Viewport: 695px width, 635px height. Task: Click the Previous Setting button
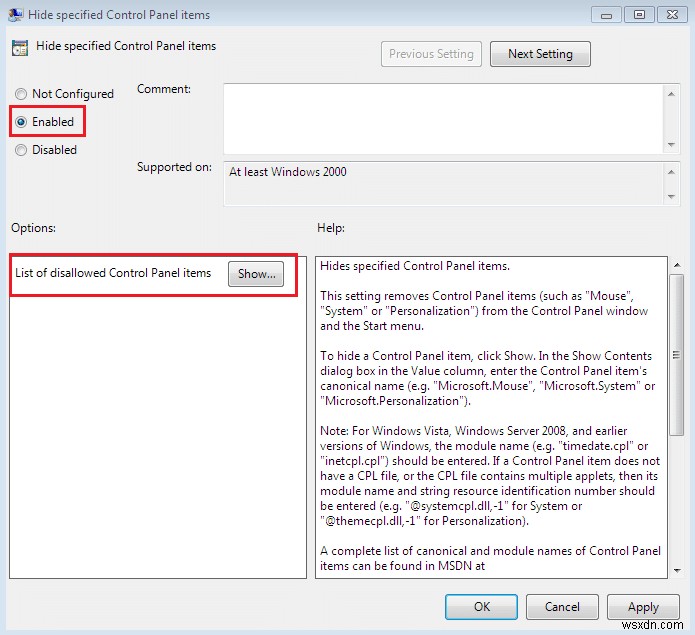431,54
